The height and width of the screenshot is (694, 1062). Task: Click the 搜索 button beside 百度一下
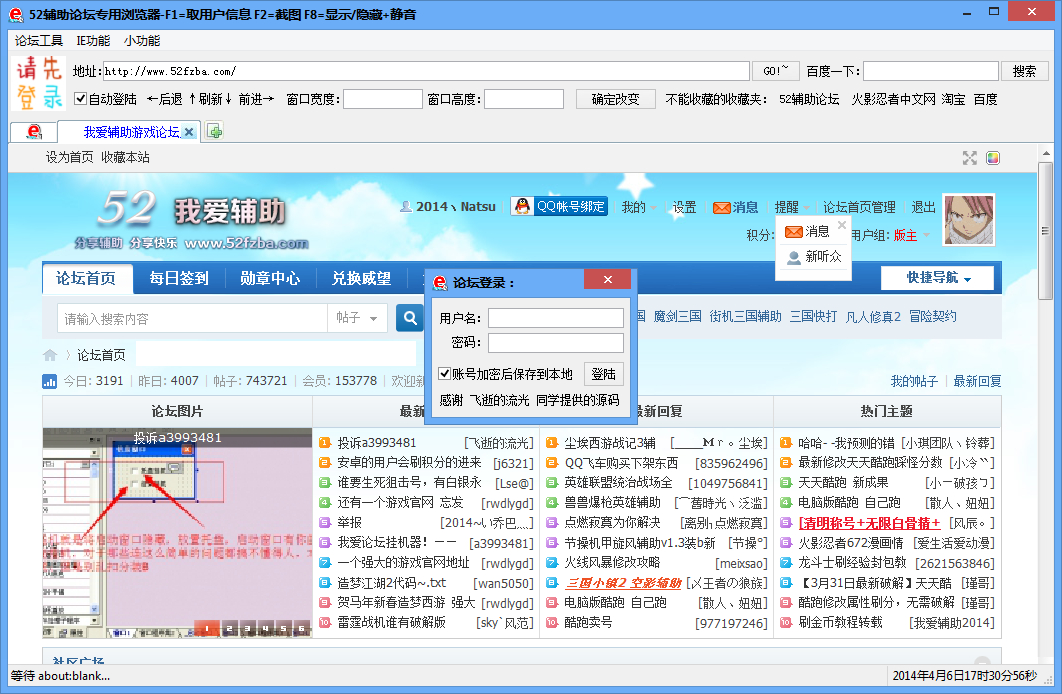click(1024, 71)
